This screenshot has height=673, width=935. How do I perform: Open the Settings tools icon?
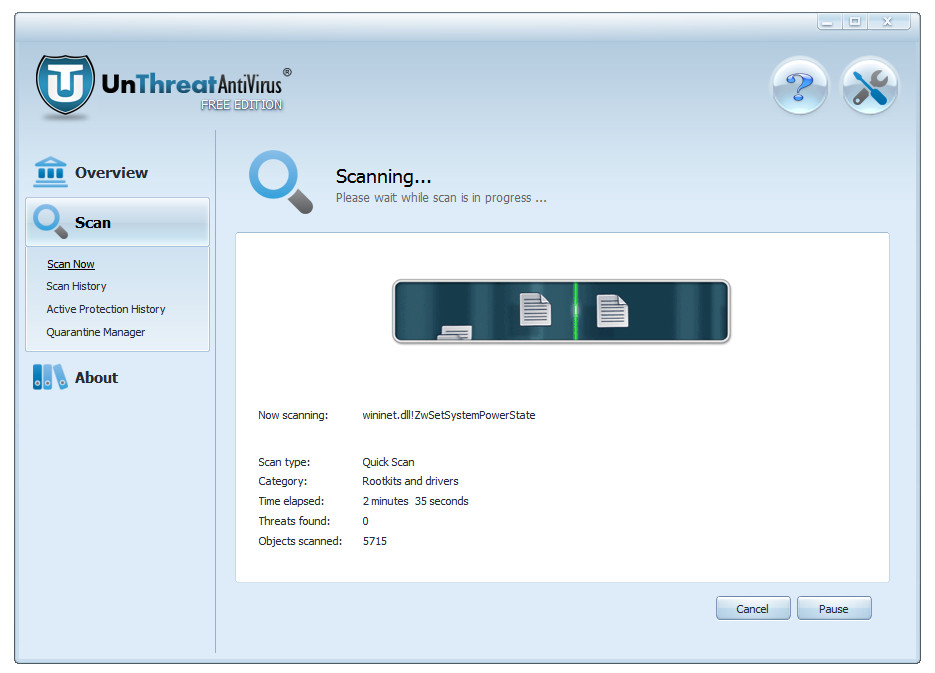coord(869,86)
